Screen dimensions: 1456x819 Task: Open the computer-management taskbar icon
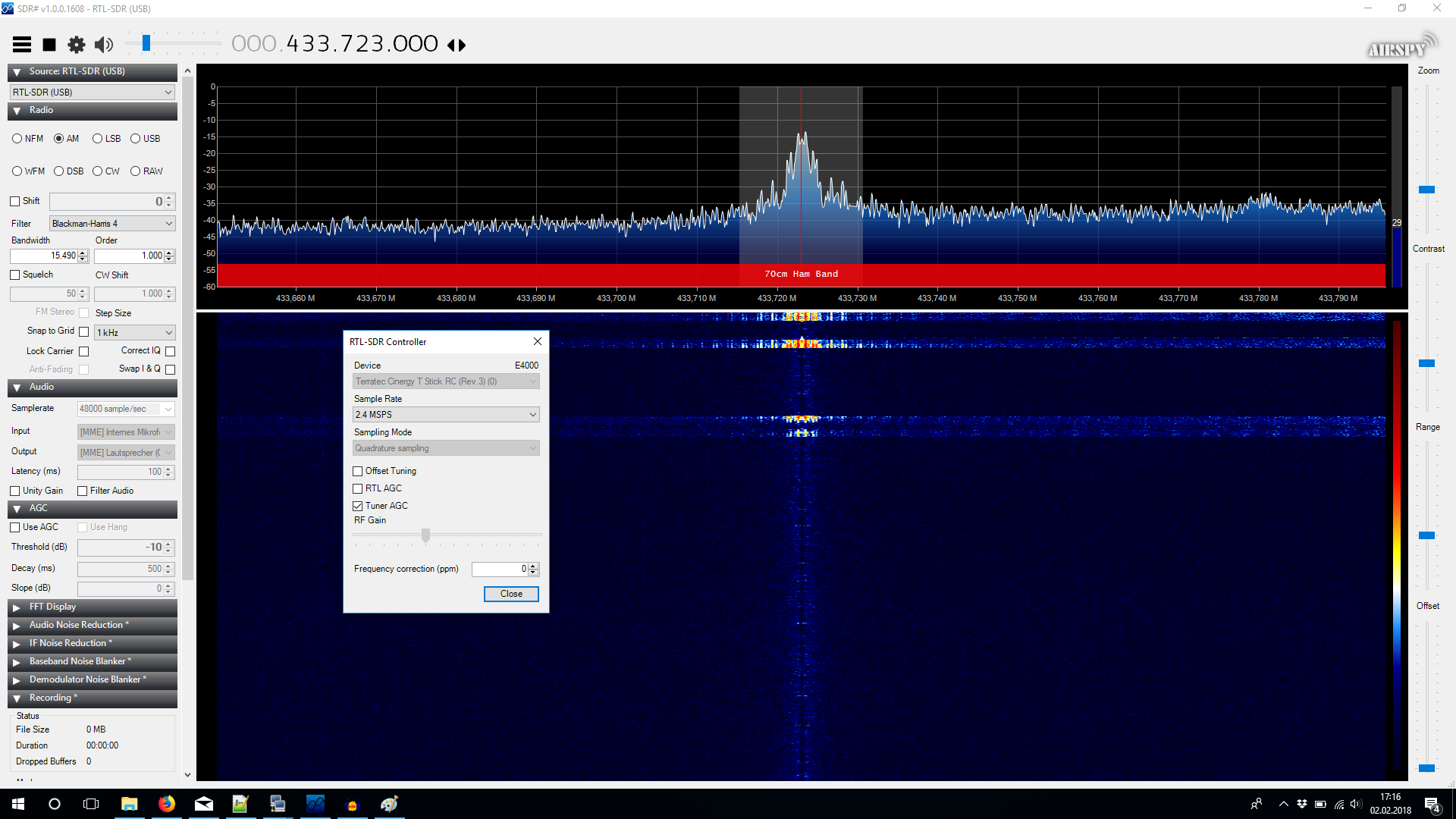(278, 804)
